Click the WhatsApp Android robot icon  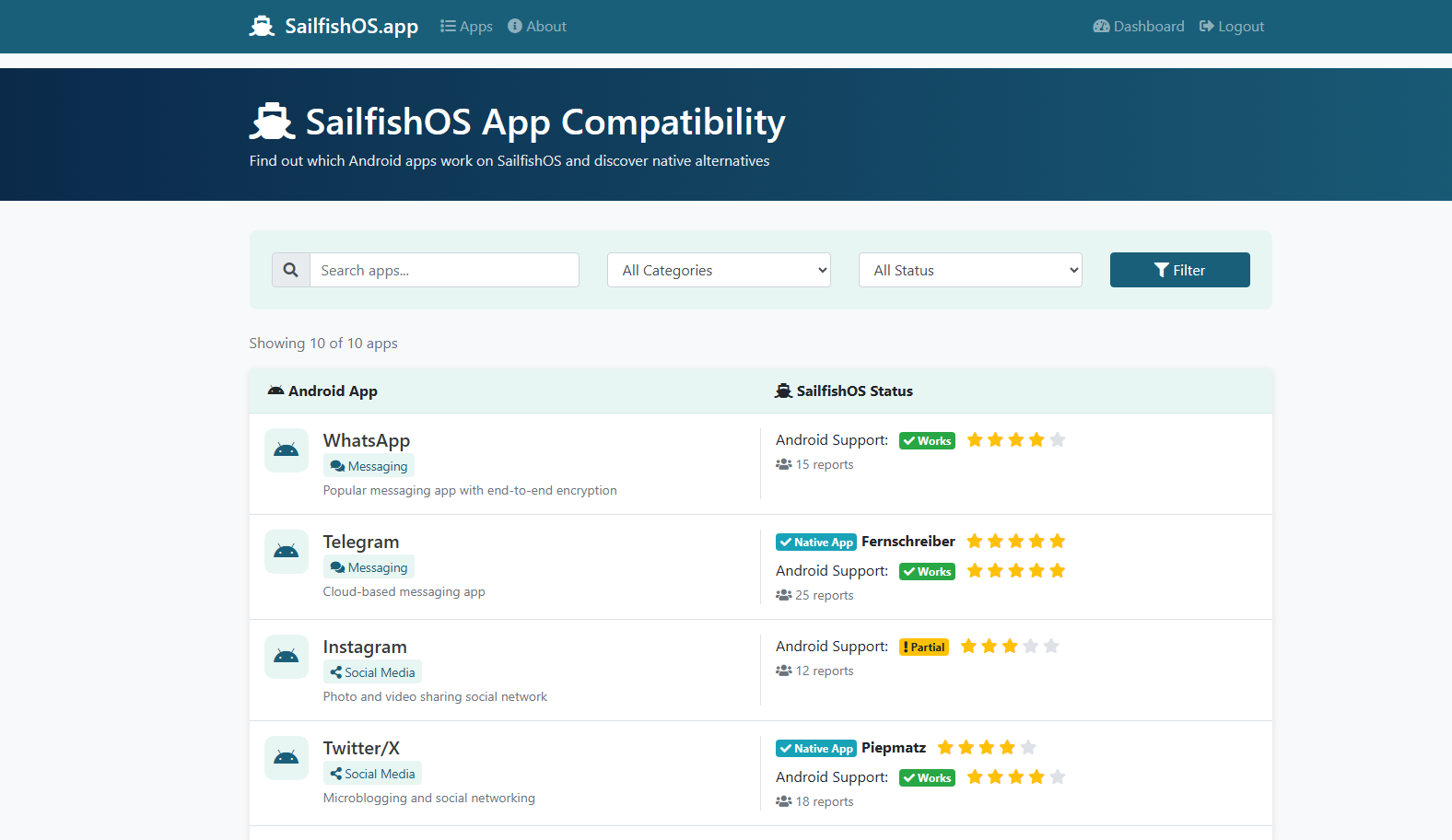point(287,450)
